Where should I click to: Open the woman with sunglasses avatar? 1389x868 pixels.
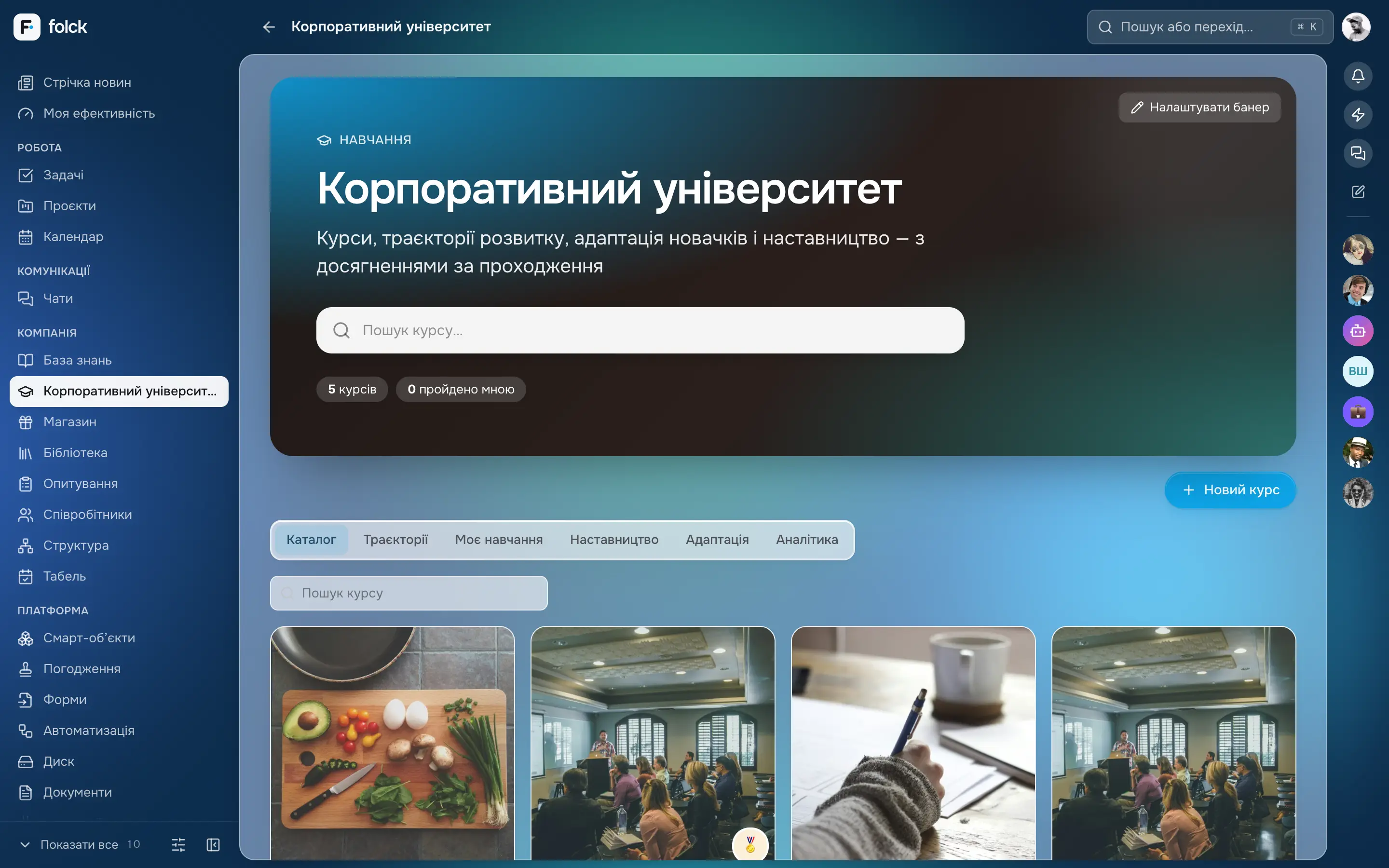[x=1358, y=250]
